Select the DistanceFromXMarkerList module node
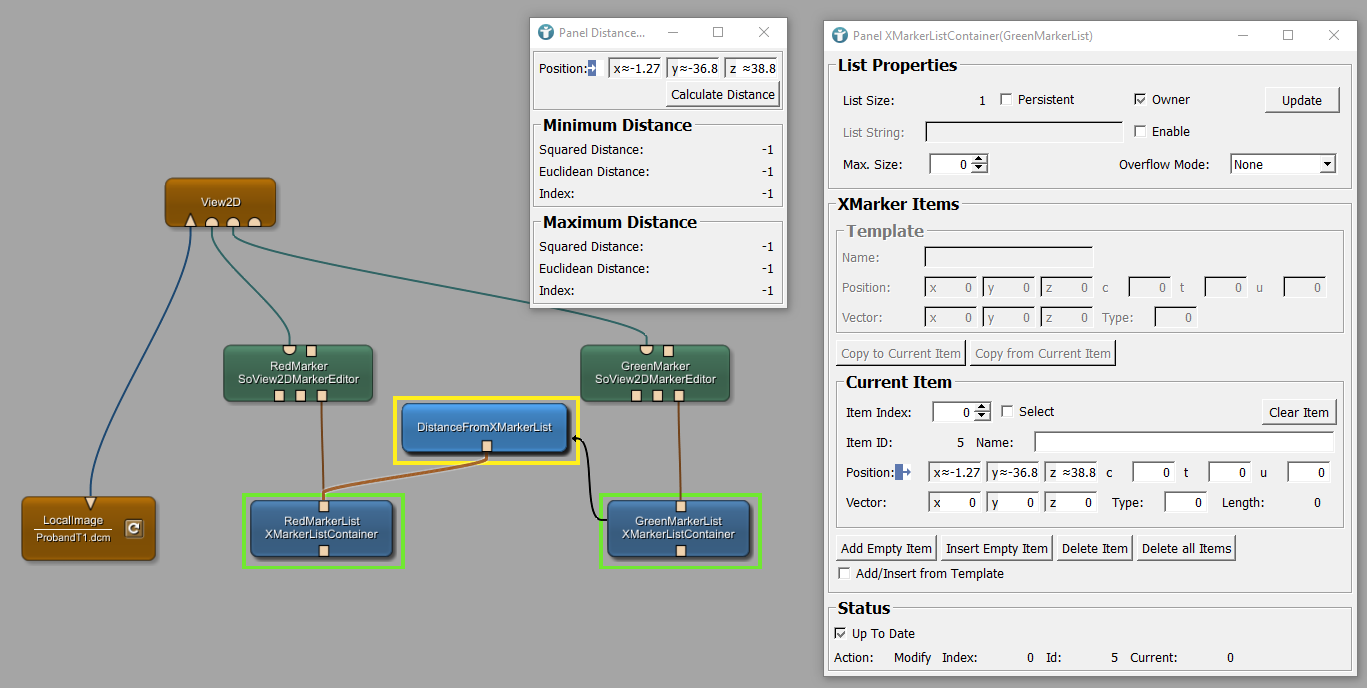 point(485,427)
